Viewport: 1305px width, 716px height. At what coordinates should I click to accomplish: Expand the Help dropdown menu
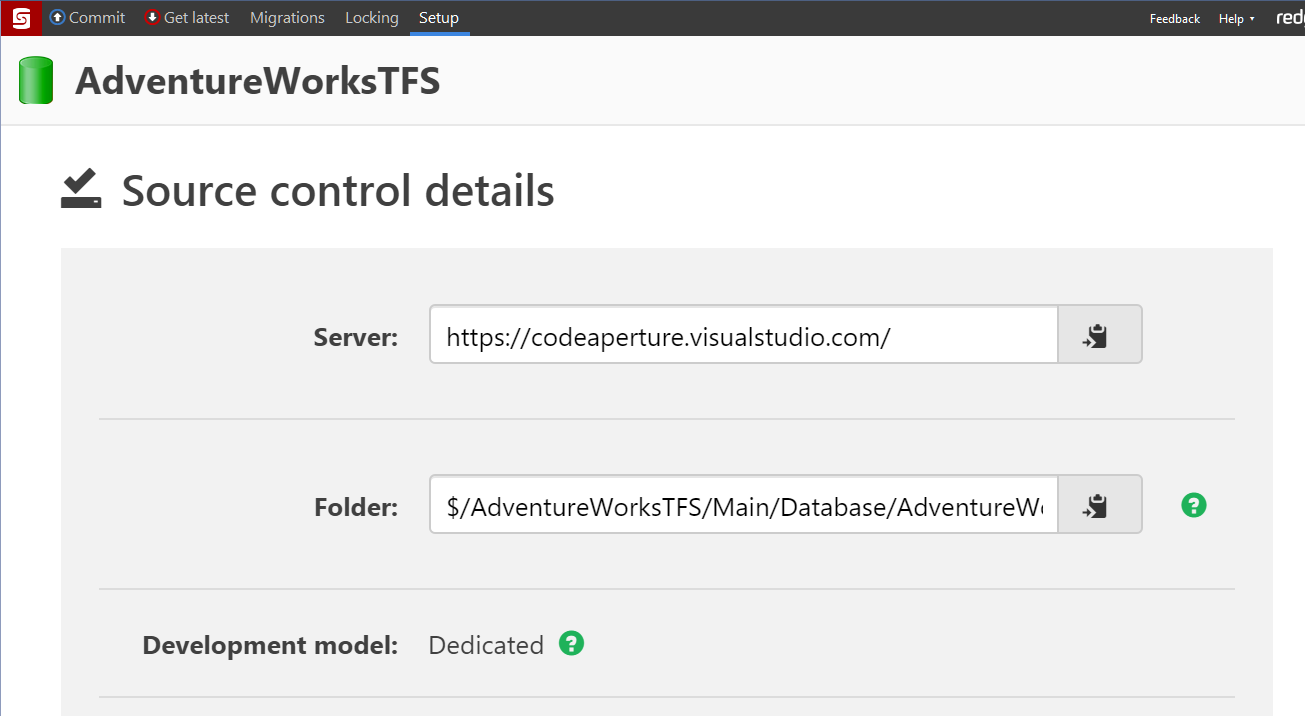(x=1236, y=19)
